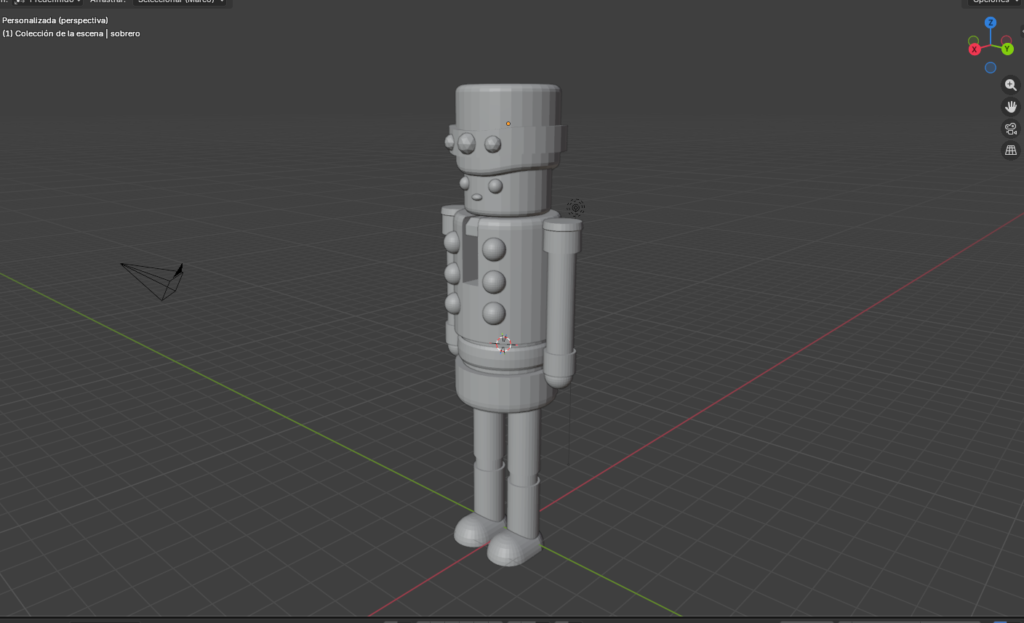Select the hand pan icon for view movement
Image resolution: width=1024 pixels, height=623 pixels.
1011,107
